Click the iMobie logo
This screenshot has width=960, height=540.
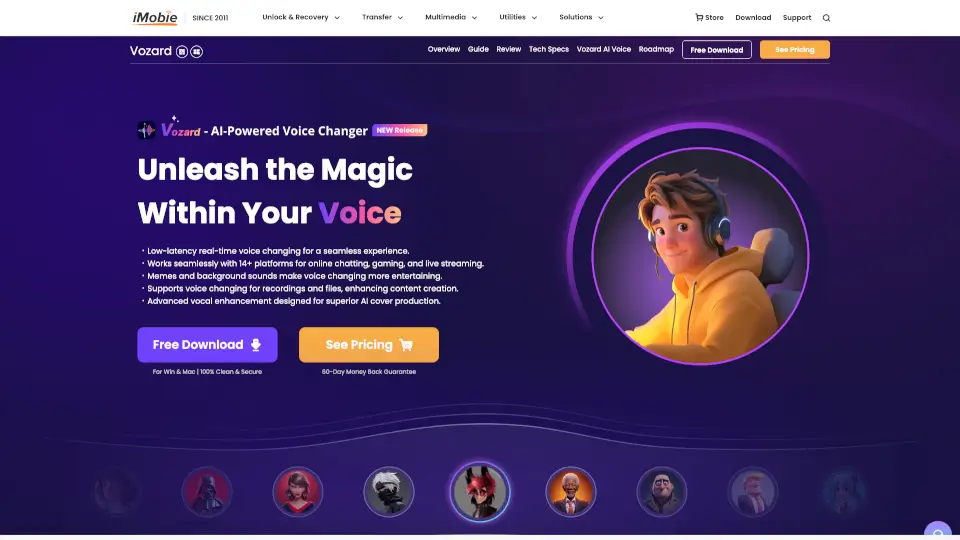[155, 18]
